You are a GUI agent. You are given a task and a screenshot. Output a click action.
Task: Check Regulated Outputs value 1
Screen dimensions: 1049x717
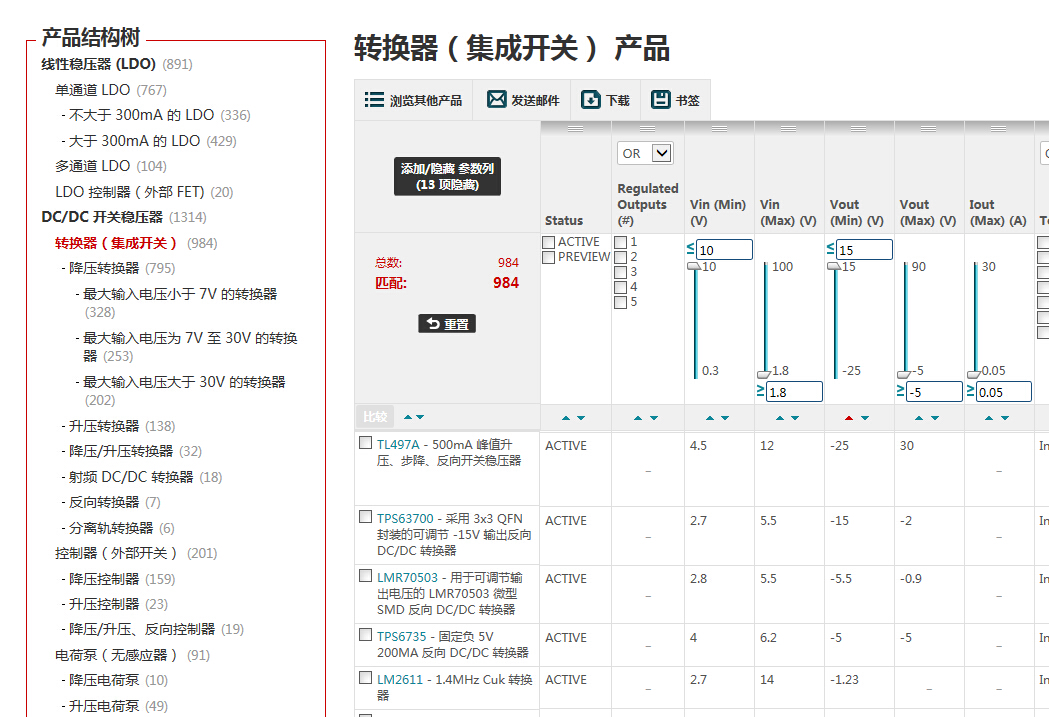coord(621,242)
